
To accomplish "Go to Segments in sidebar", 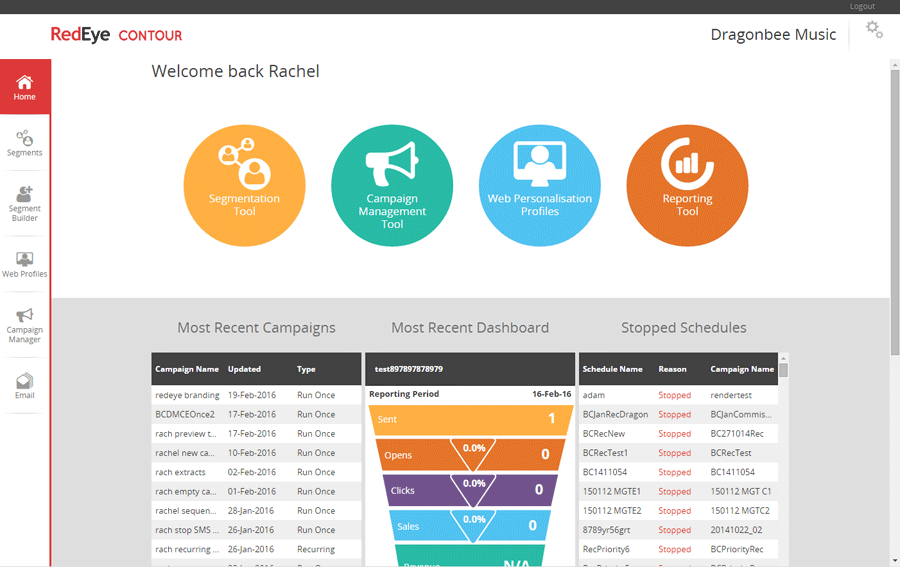I will 25,144.
